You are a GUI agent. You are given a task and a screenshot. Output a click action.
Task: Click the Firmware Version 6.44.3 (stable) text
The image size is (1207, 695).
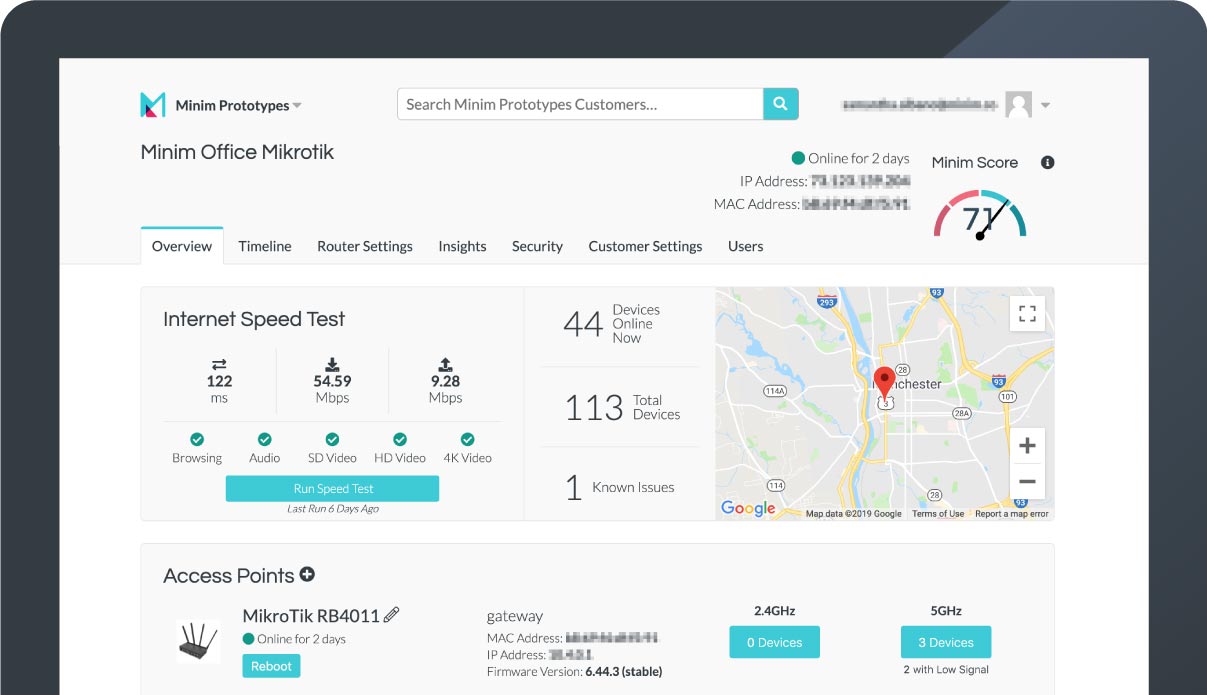pyautogui.click(x=574, y=671)
